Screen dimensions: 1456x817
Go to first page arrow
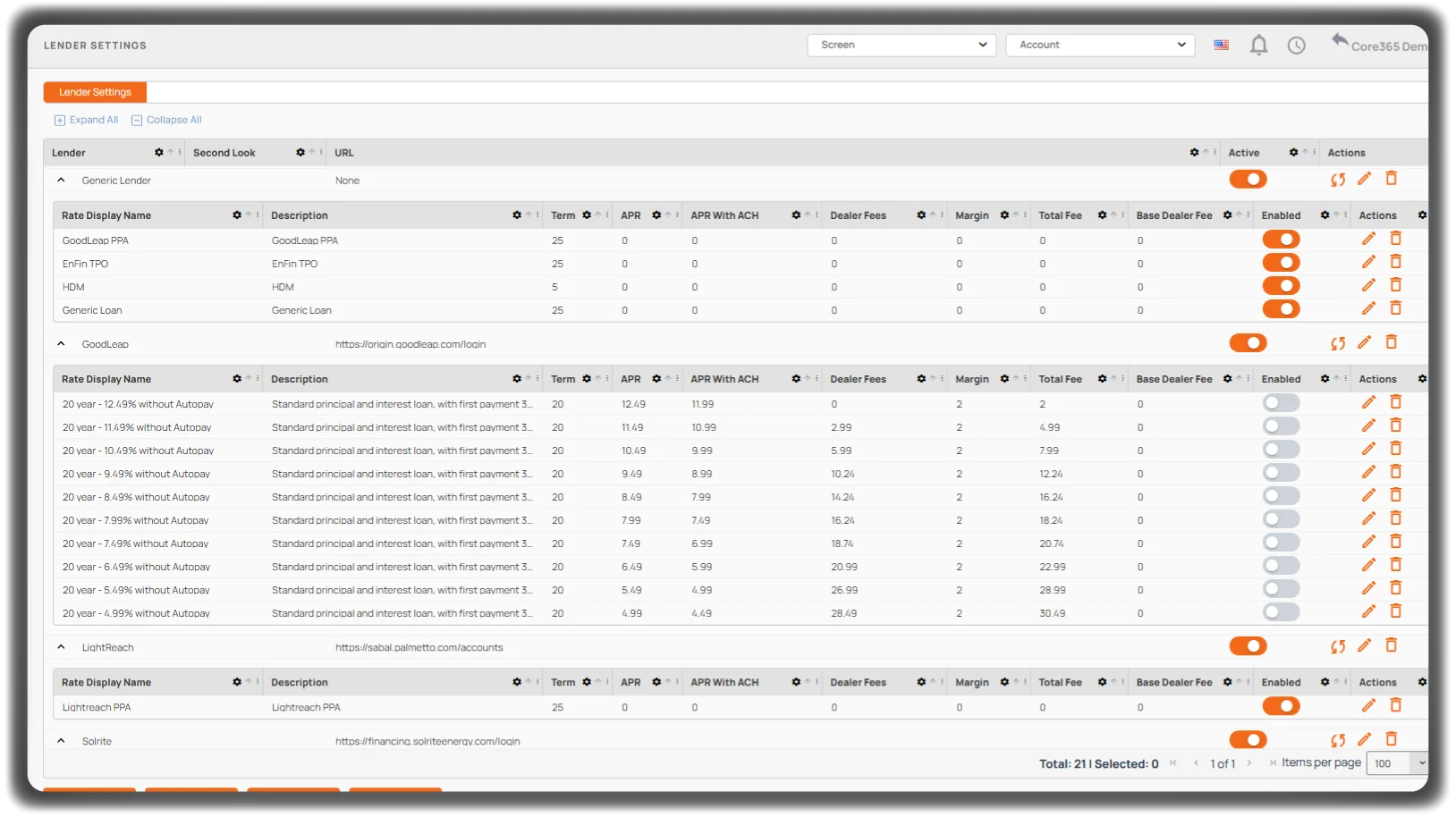coord(1173,763)
